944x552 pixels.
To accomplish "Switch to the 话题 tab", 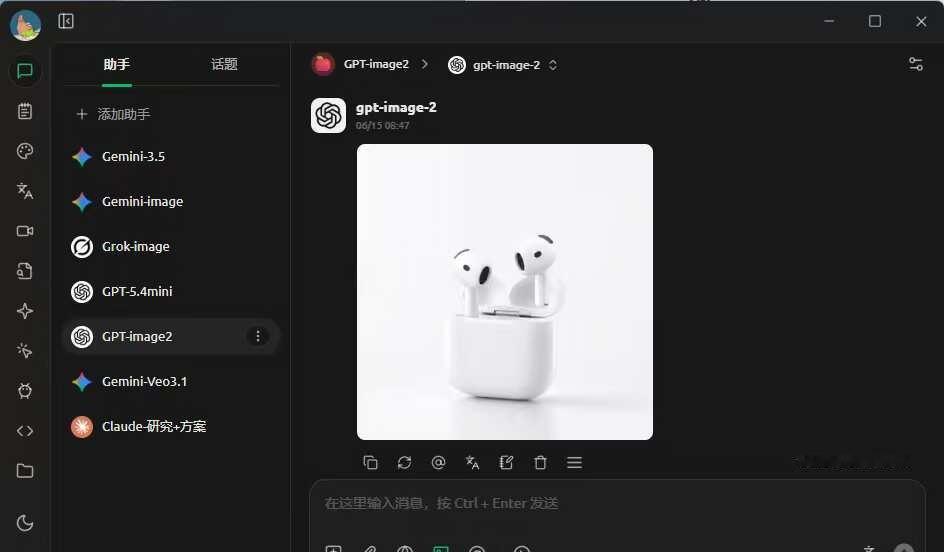I will point(224,64).
